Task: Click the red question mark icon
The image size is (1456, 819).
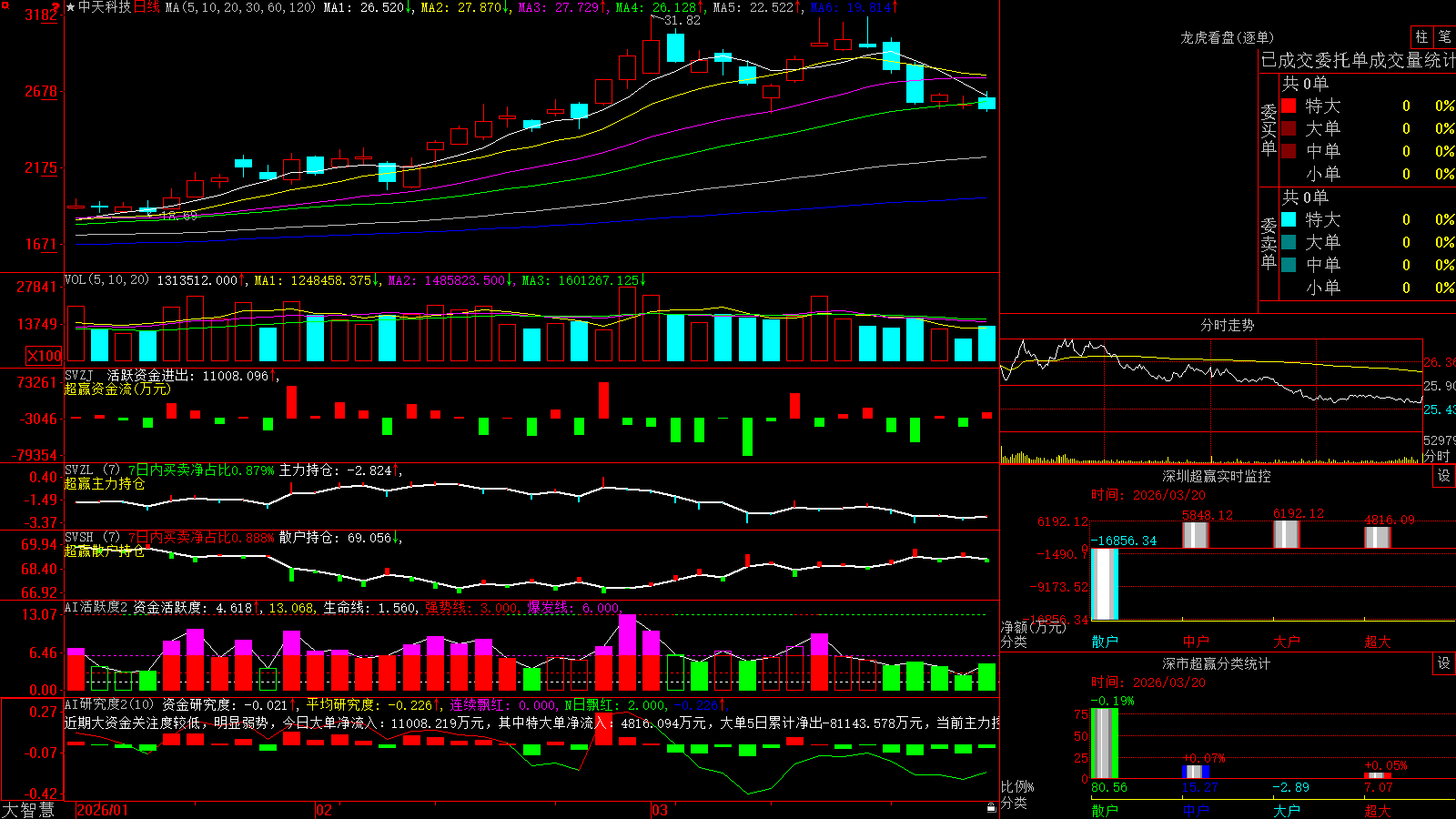Action: (56, 8)
